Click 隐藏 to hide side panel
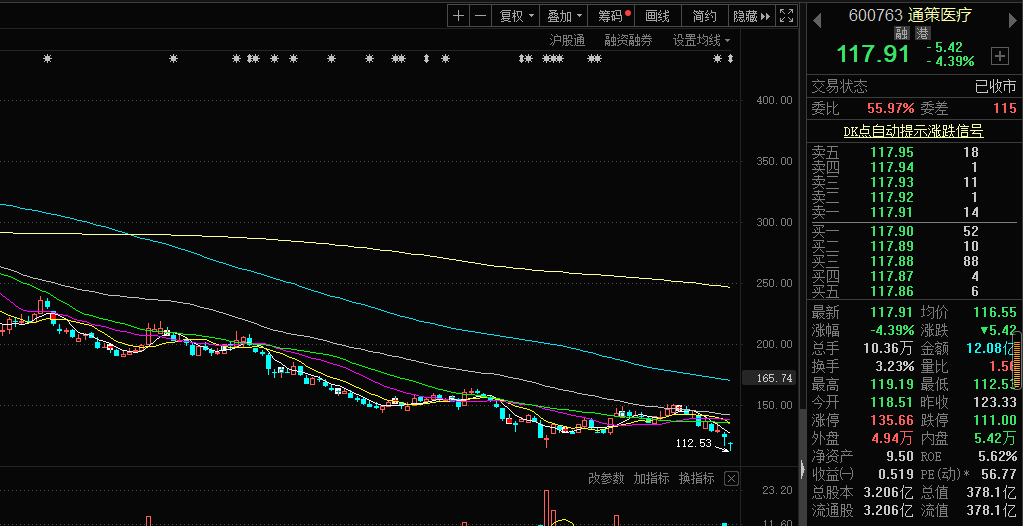1023x526 pixels. point(752,16)
